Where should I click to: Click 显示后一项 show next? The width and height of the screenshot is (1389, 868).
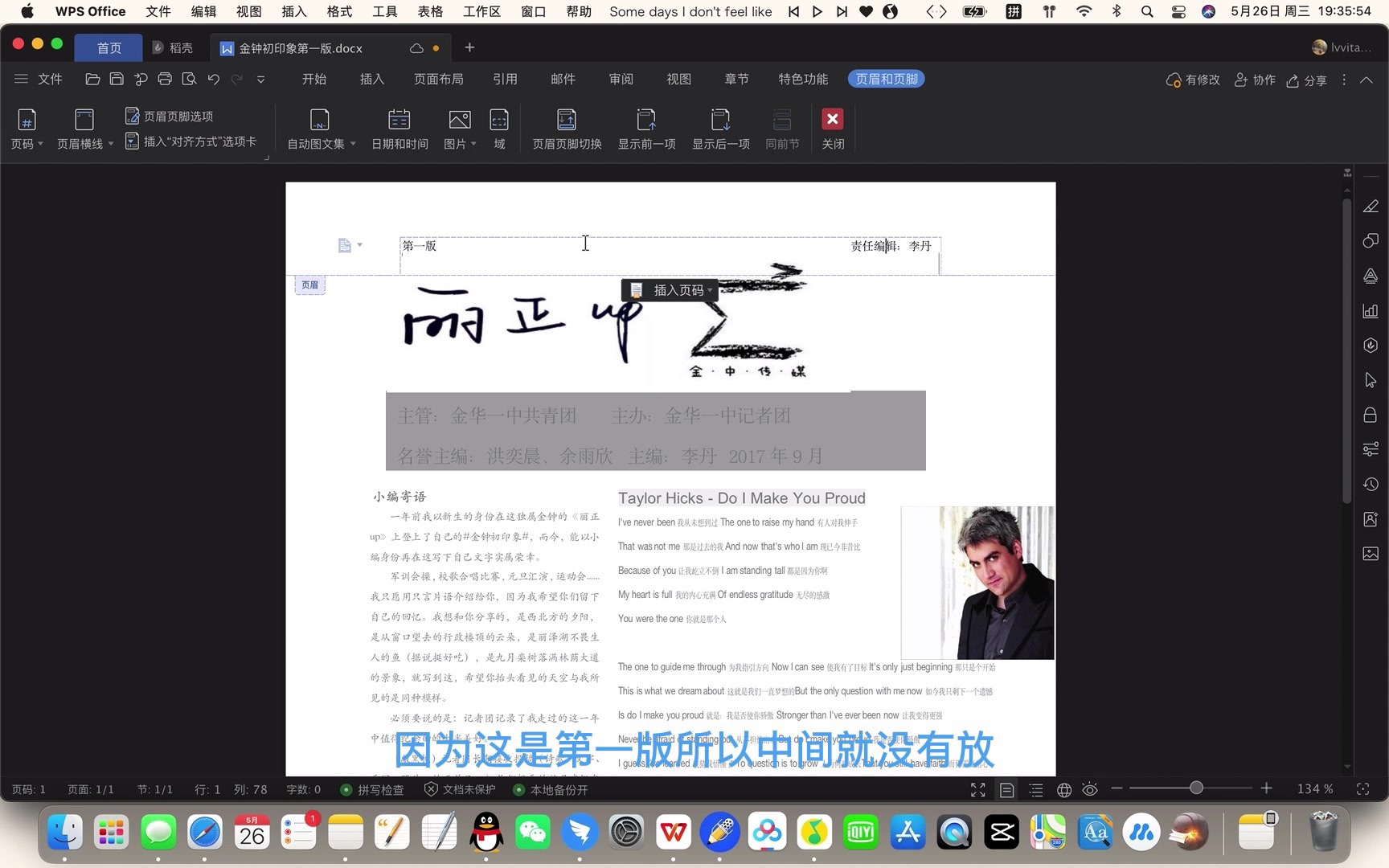[721, 129]
